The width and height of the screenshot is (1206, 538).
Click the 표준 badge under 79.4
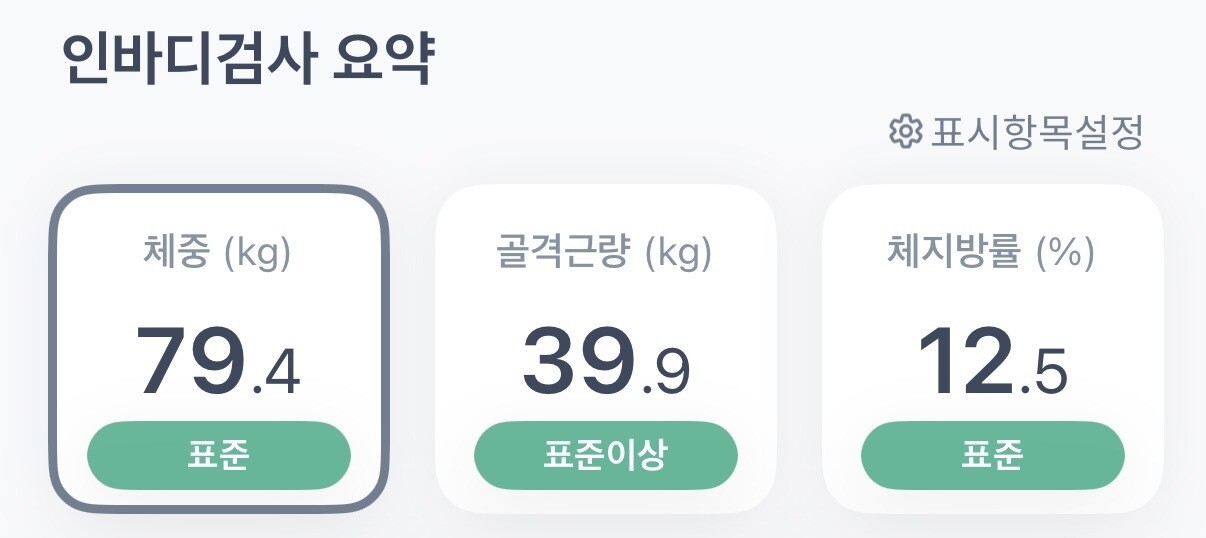pyautogui.click(x=219, y=455)
